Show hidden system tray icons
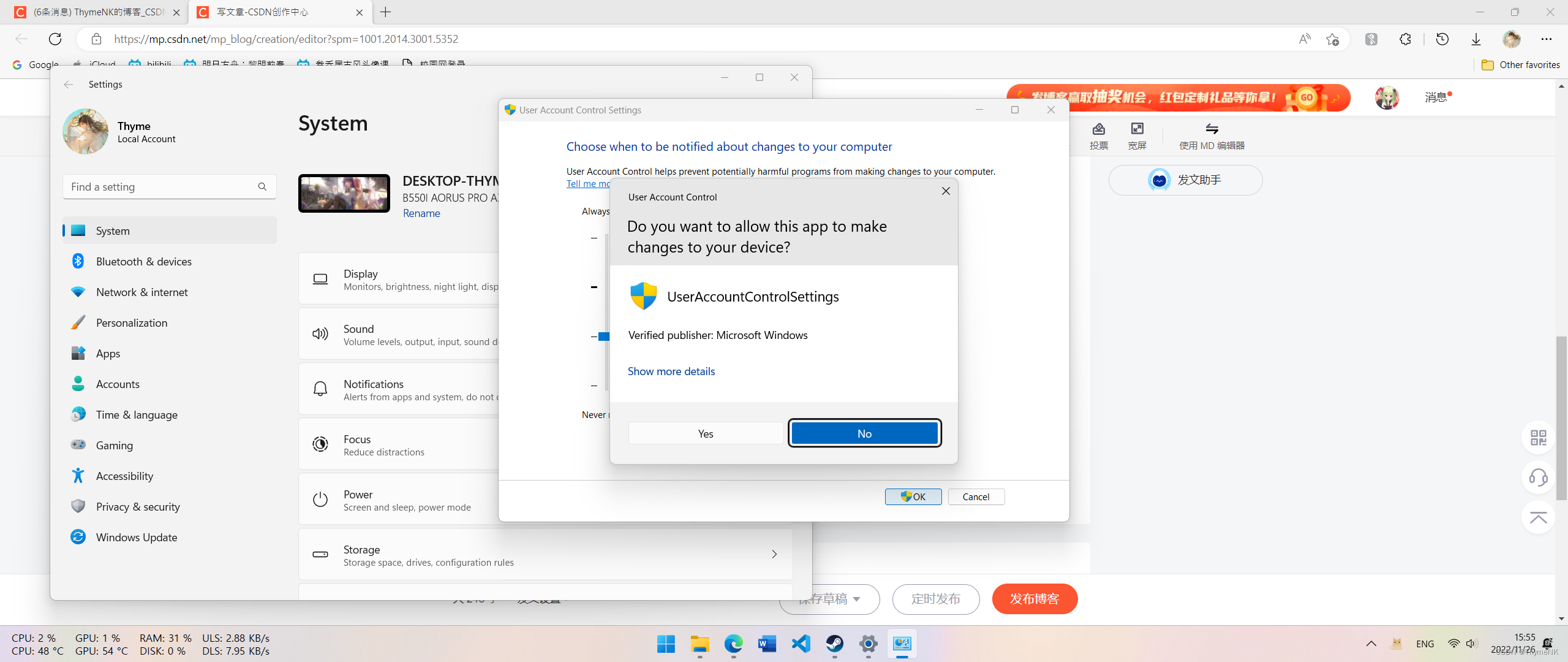 pos(1371,644)
